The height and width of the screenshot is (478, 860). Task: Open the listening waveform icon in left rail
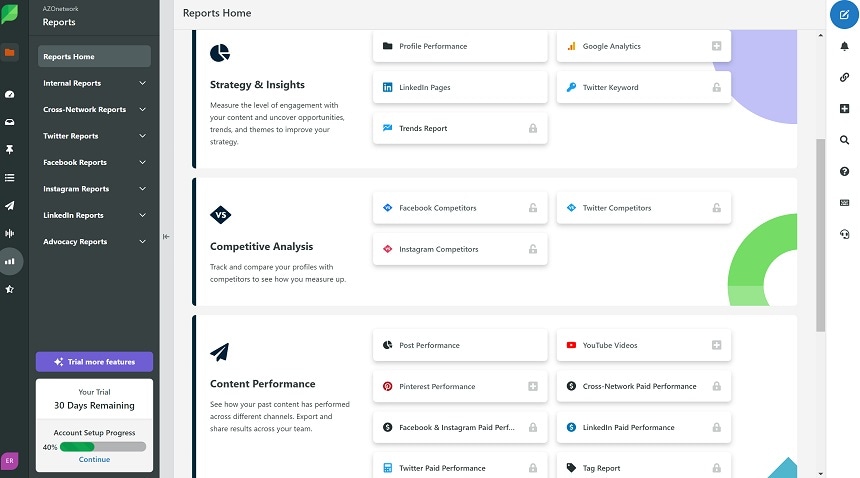click(x=9, y=234)
